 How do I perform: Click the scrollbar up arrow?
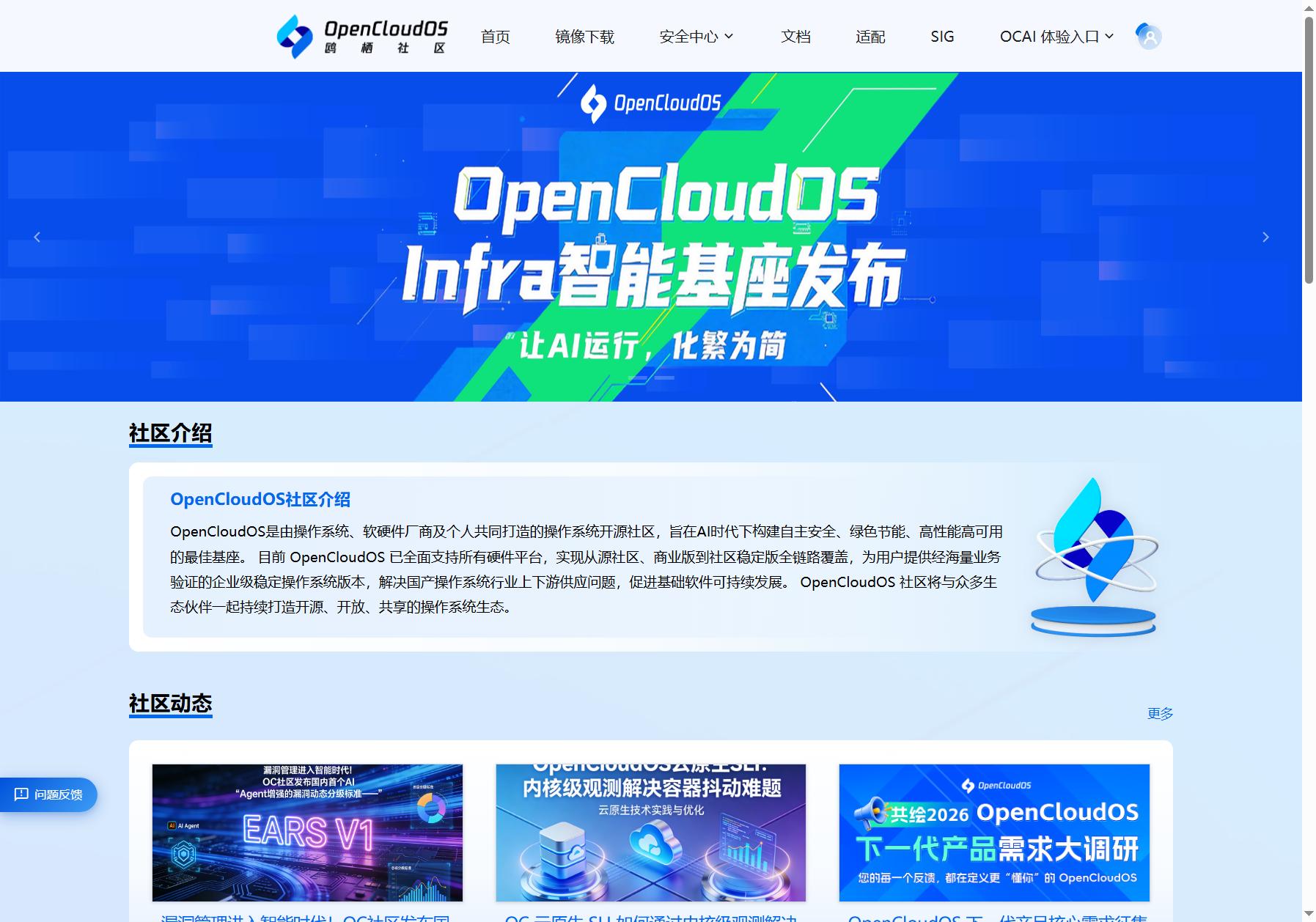[x=1309, y=7]
